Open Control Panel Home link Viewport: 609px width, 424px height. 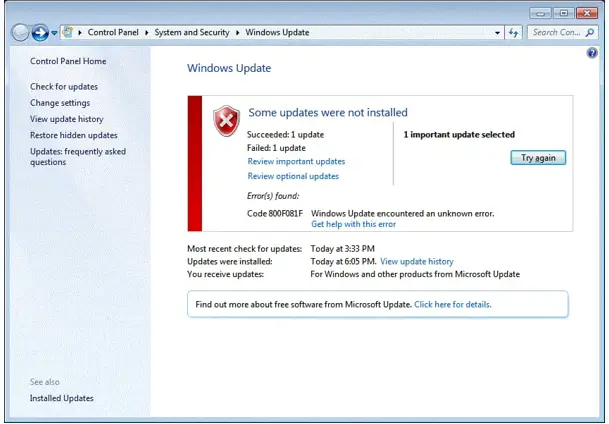[x=68, y=61]
